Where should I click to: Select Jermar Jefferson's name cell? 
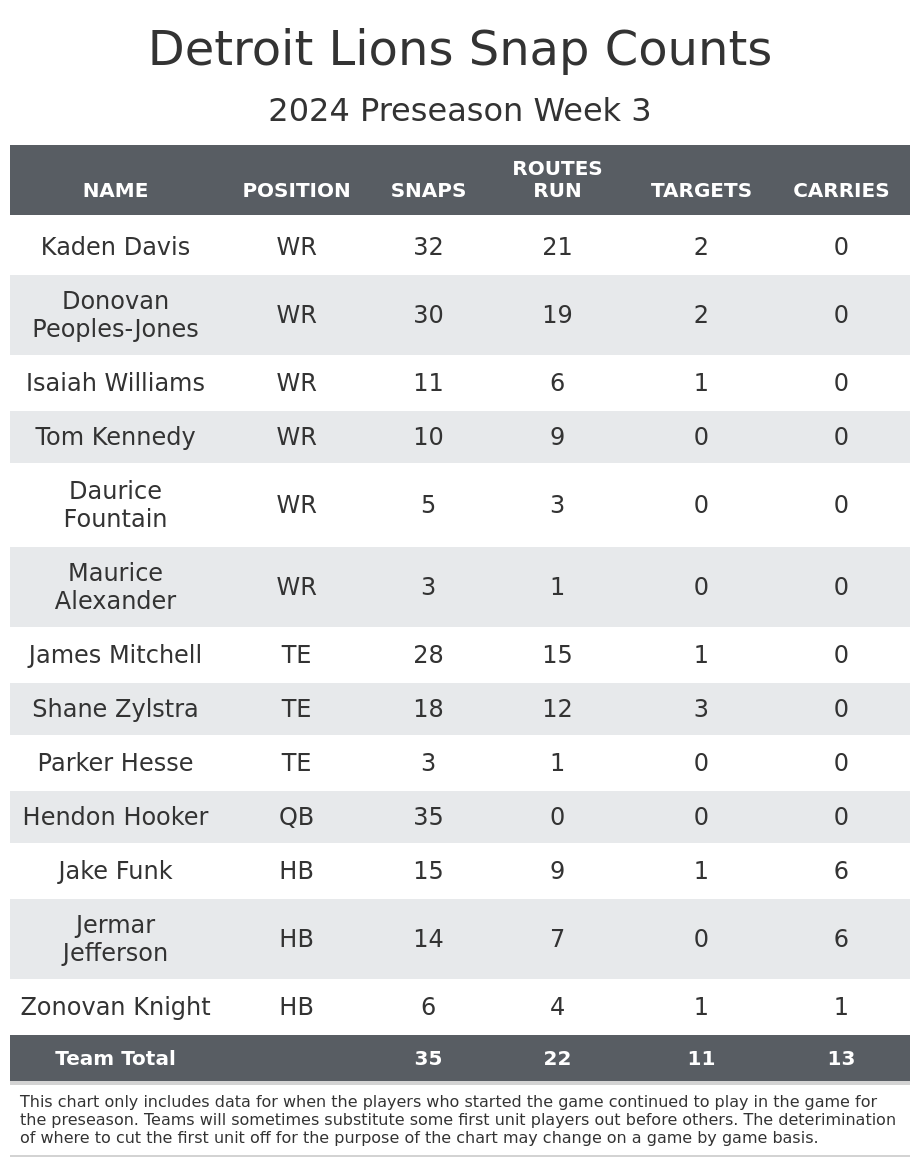[x=115, y=939]
